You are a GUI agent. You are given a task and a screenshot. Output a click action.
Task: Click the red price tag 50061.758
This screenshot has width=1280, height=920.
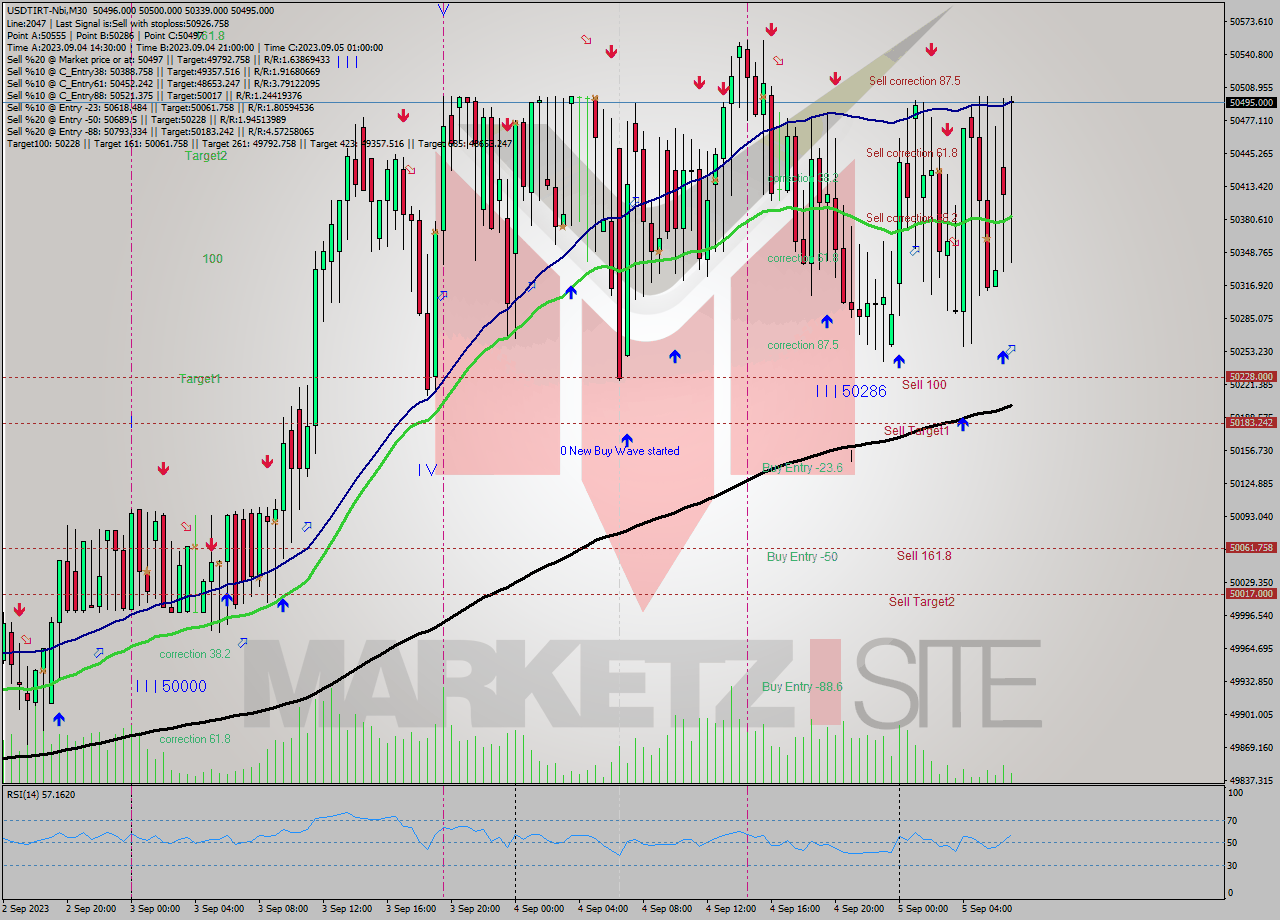pos(1251,548)
